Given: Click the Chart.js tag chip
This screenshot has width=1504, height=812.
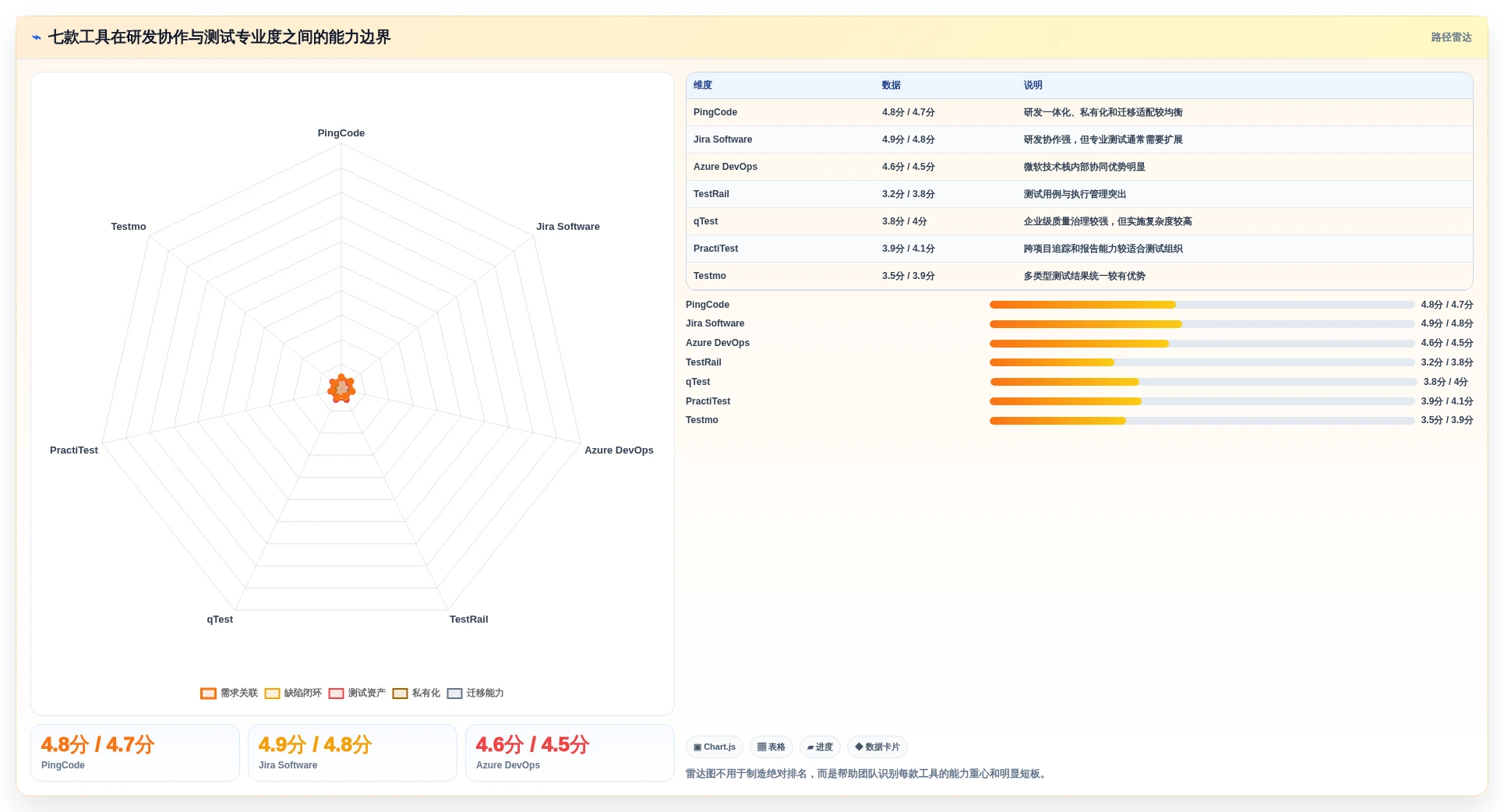Looking at the screenshot, I should 715,747.
